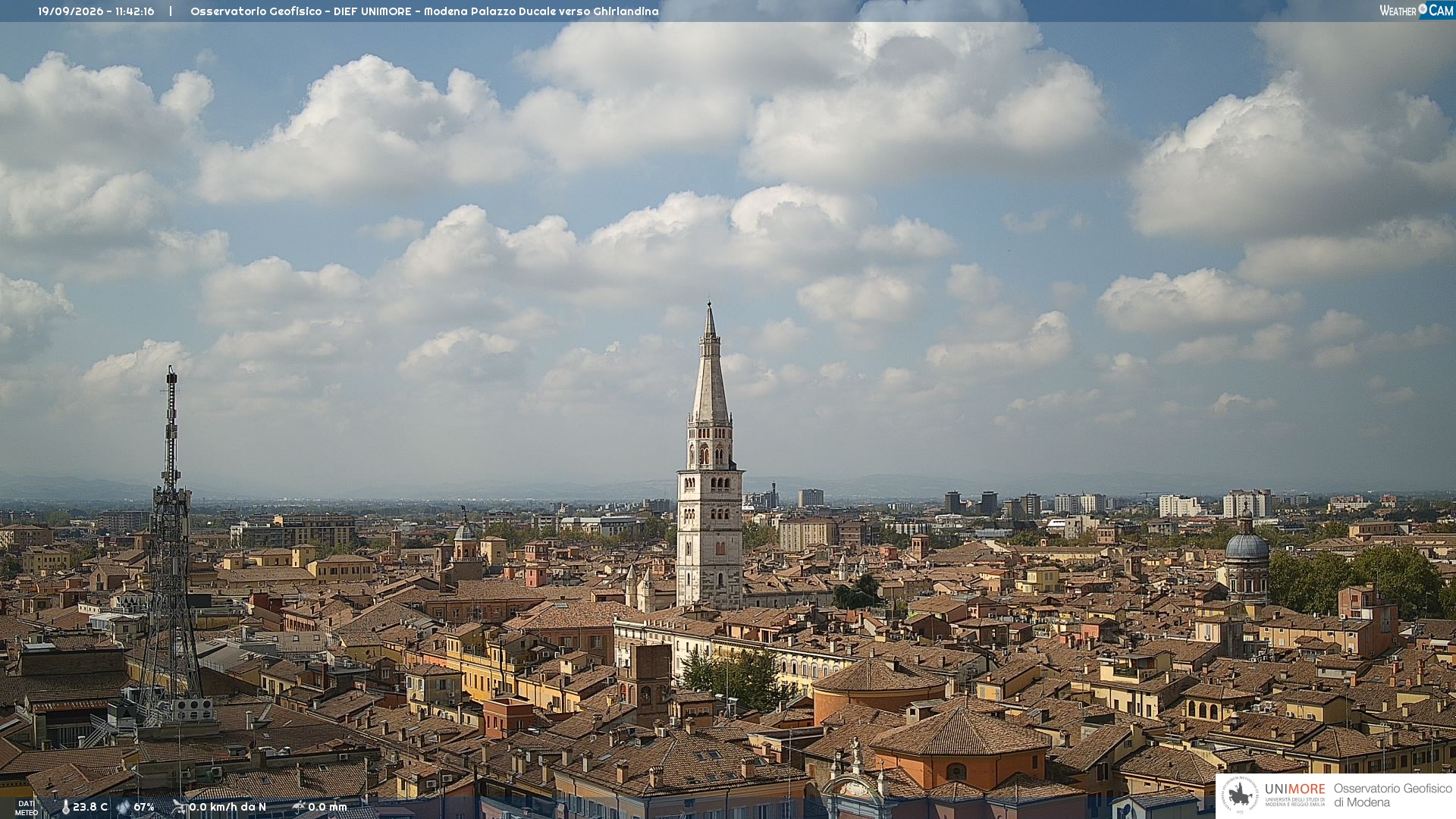Click the grey church dome on right

coord(1247,546)
